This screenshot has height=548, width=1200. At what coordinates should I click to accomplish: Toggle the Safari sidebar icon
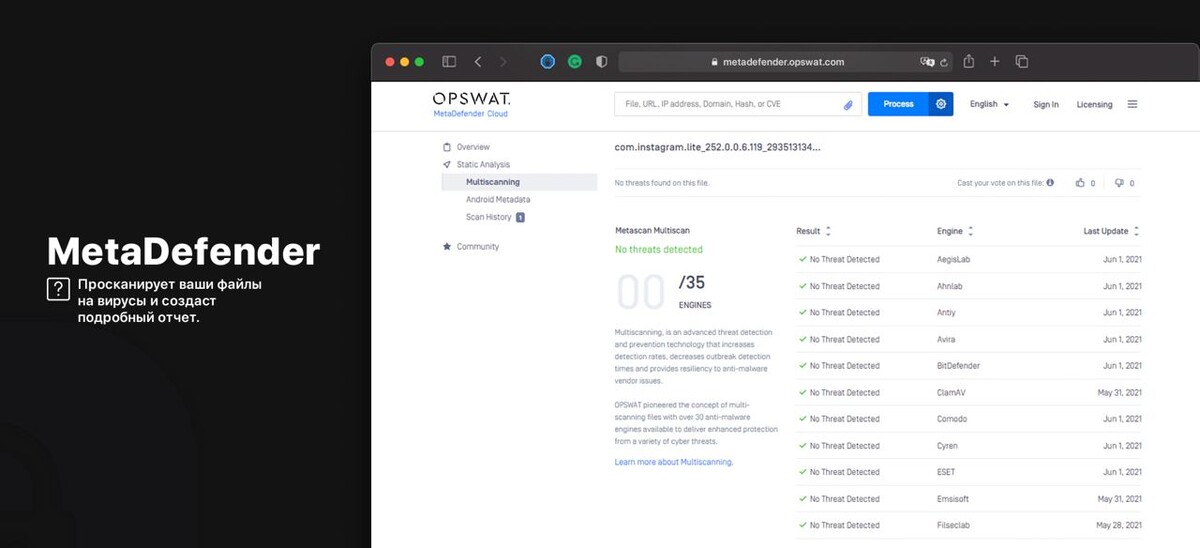pos(449,61)
